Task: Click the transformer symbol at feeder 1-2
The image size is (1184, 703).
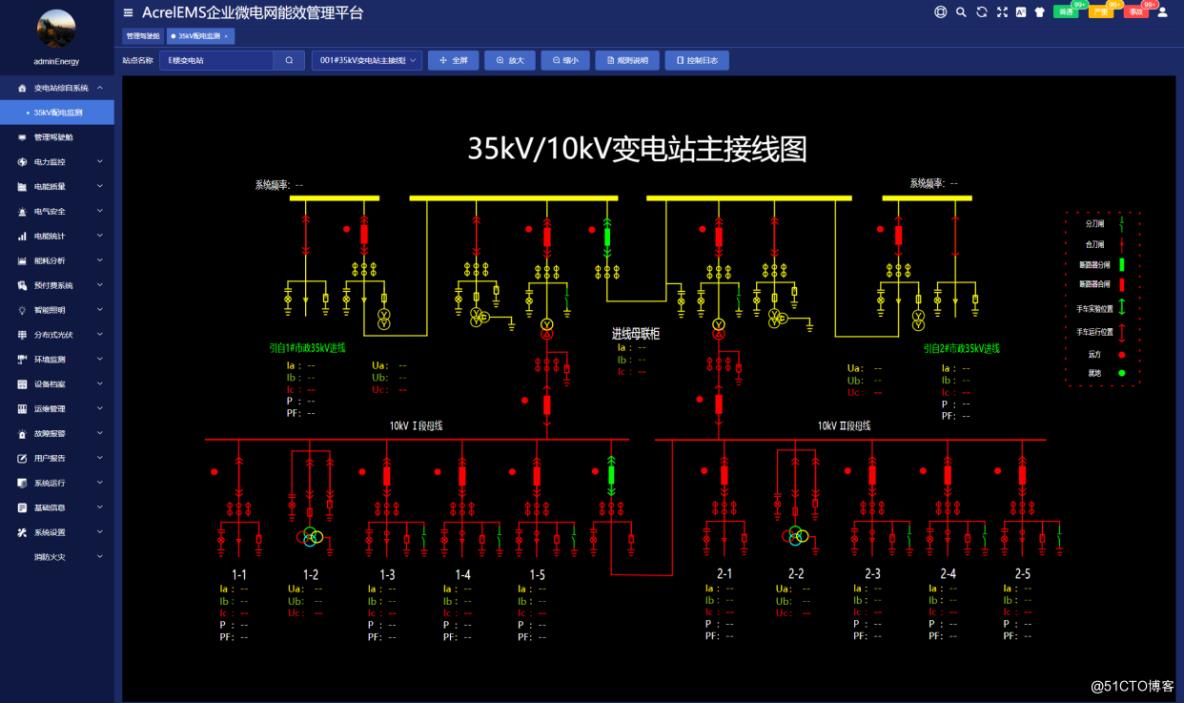Action: tap(310, 537)
